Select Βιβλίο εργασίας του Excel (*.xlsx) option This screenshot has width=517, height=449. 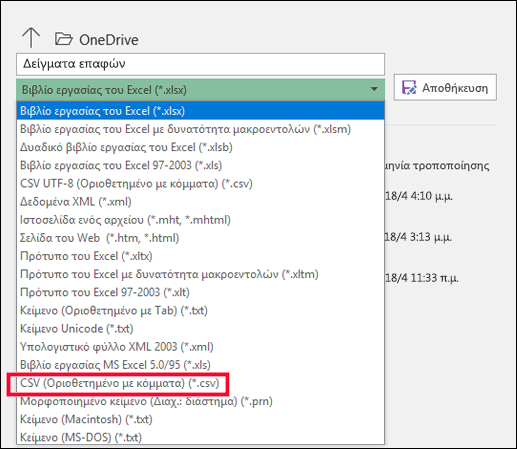[x=200, y=111]
